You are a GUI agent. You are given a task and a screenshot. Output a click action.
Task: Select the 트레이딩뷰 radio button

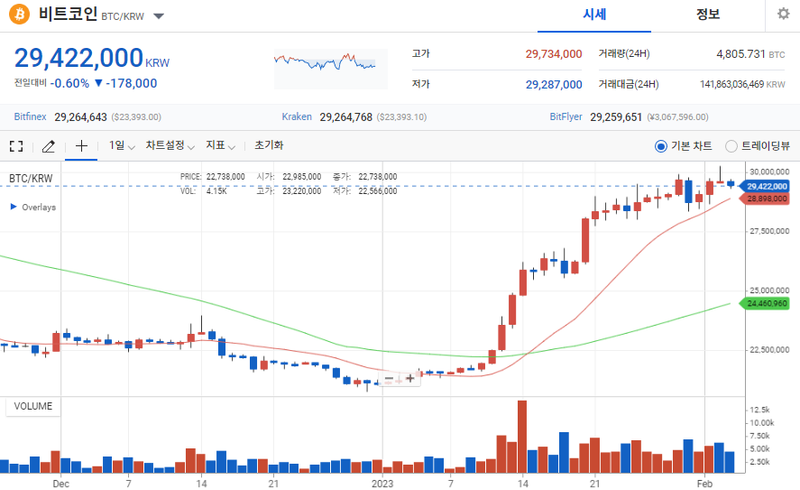731,146
